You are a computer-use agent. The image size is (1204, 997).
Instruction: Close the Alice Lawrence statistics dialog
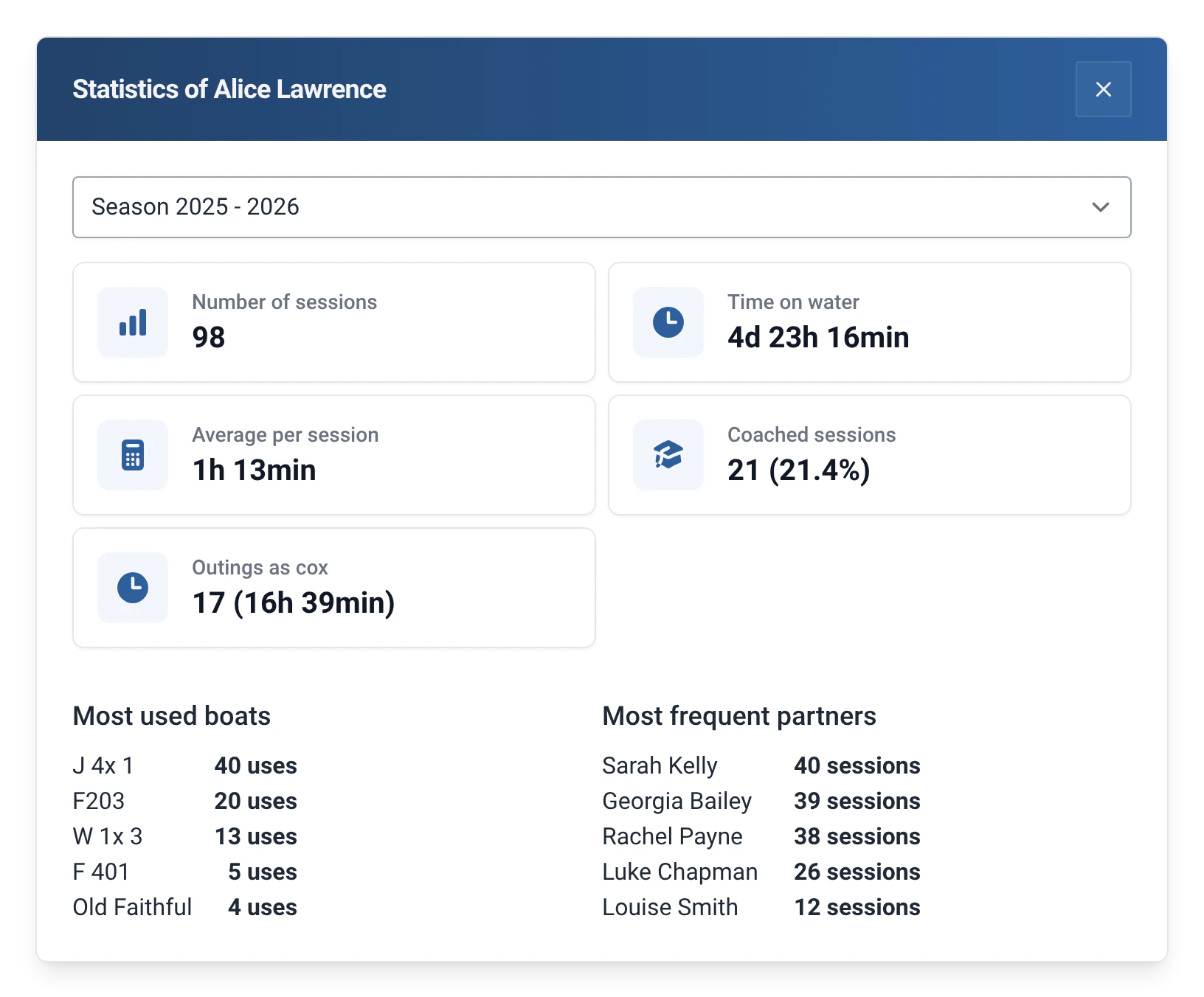tap(1103, 89)
